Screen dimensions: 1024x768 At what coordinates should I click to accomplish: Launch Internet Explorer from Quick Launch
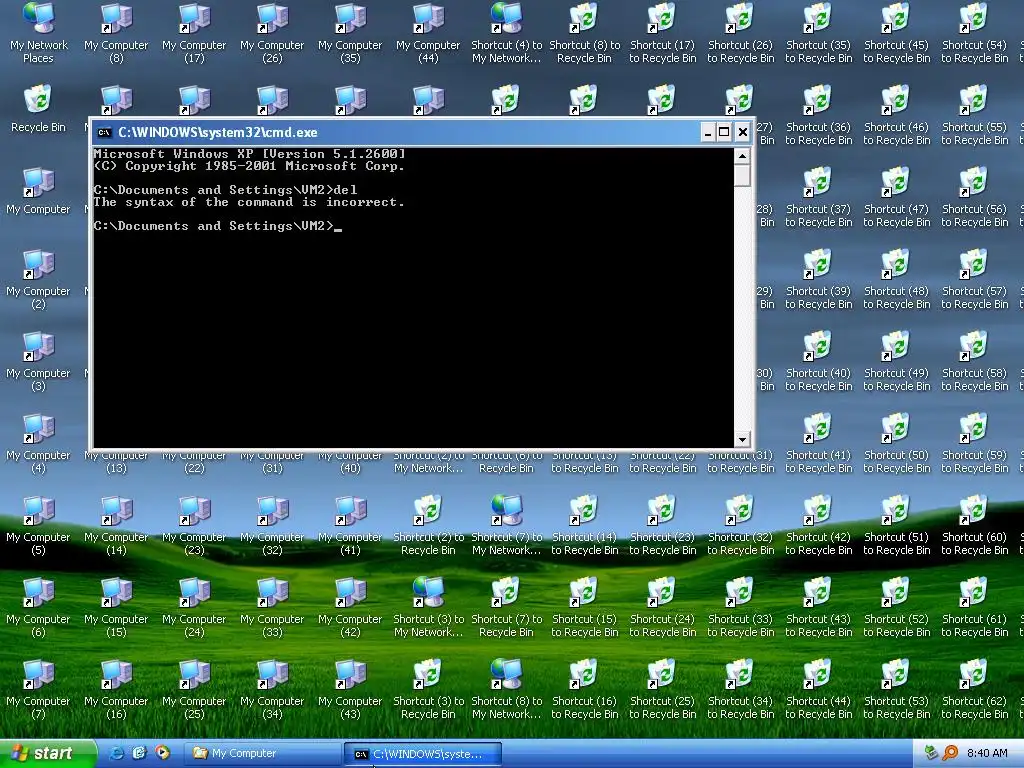pyautogui.click(x=118, y=754)
